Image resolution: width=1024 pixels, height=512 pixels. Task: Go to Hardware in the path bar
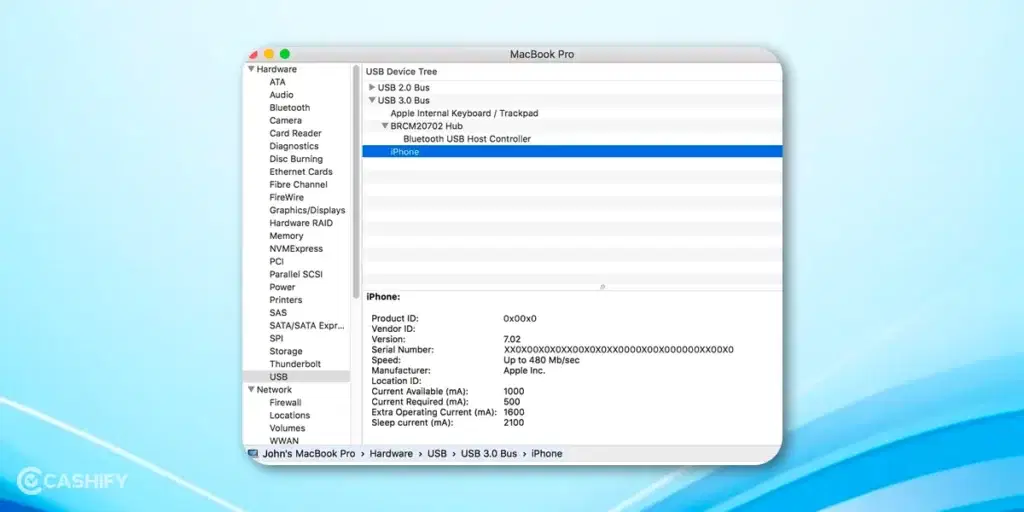click(391, 453)
